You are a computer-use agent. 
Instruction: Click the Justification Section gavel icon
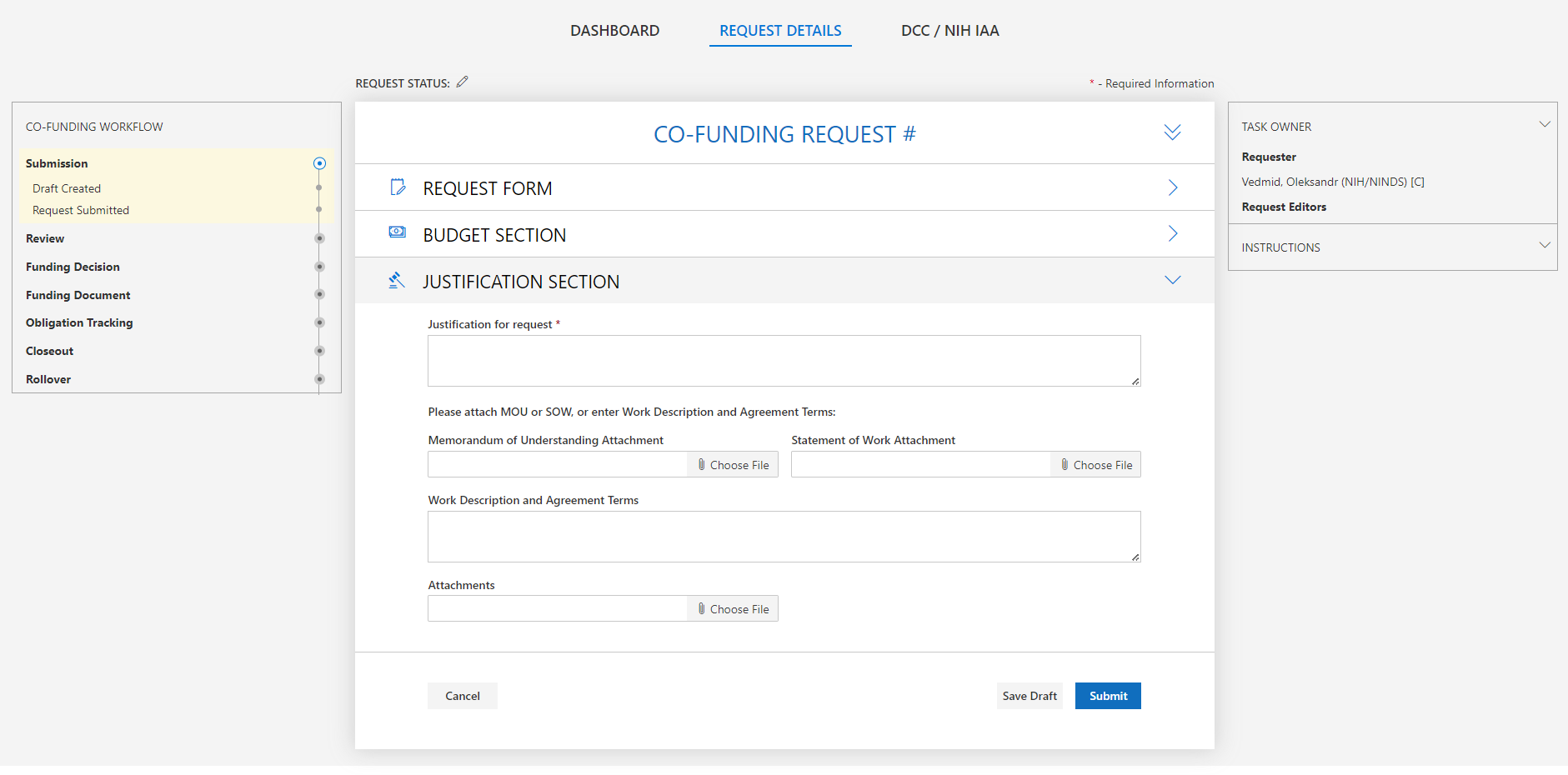397,281
